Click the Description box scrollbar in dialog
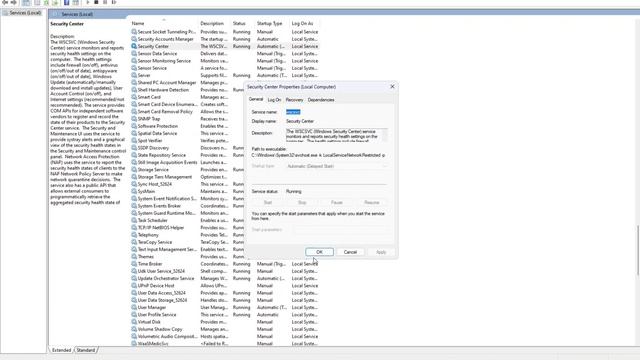 385,135
